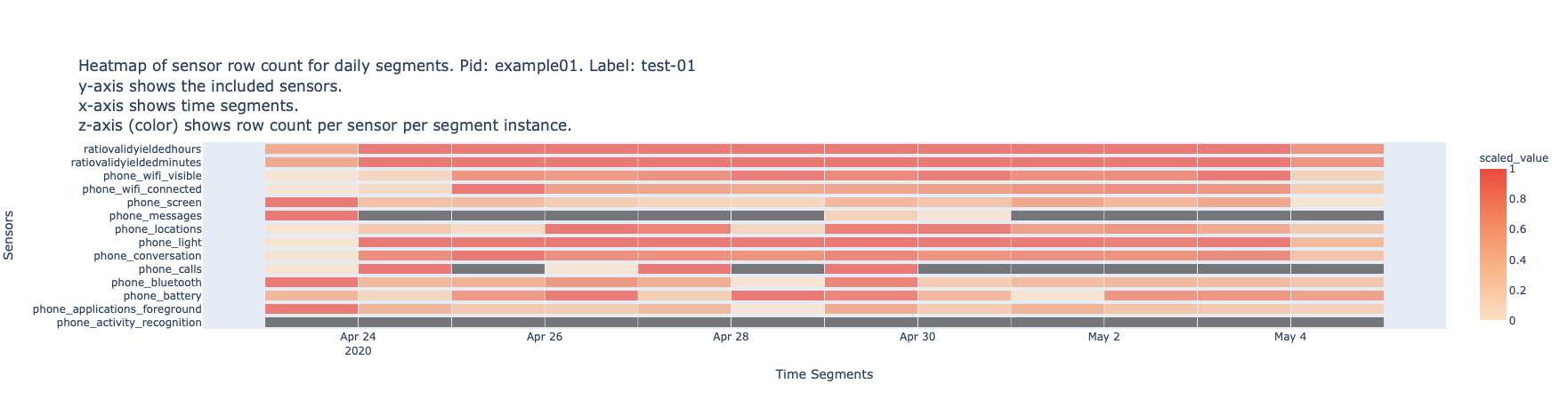This screenshot has width=1568, height=400.
Task: Click the leftmost phone_screen heatmap cell
Action: pyautogui.click(x=311, y=203)
